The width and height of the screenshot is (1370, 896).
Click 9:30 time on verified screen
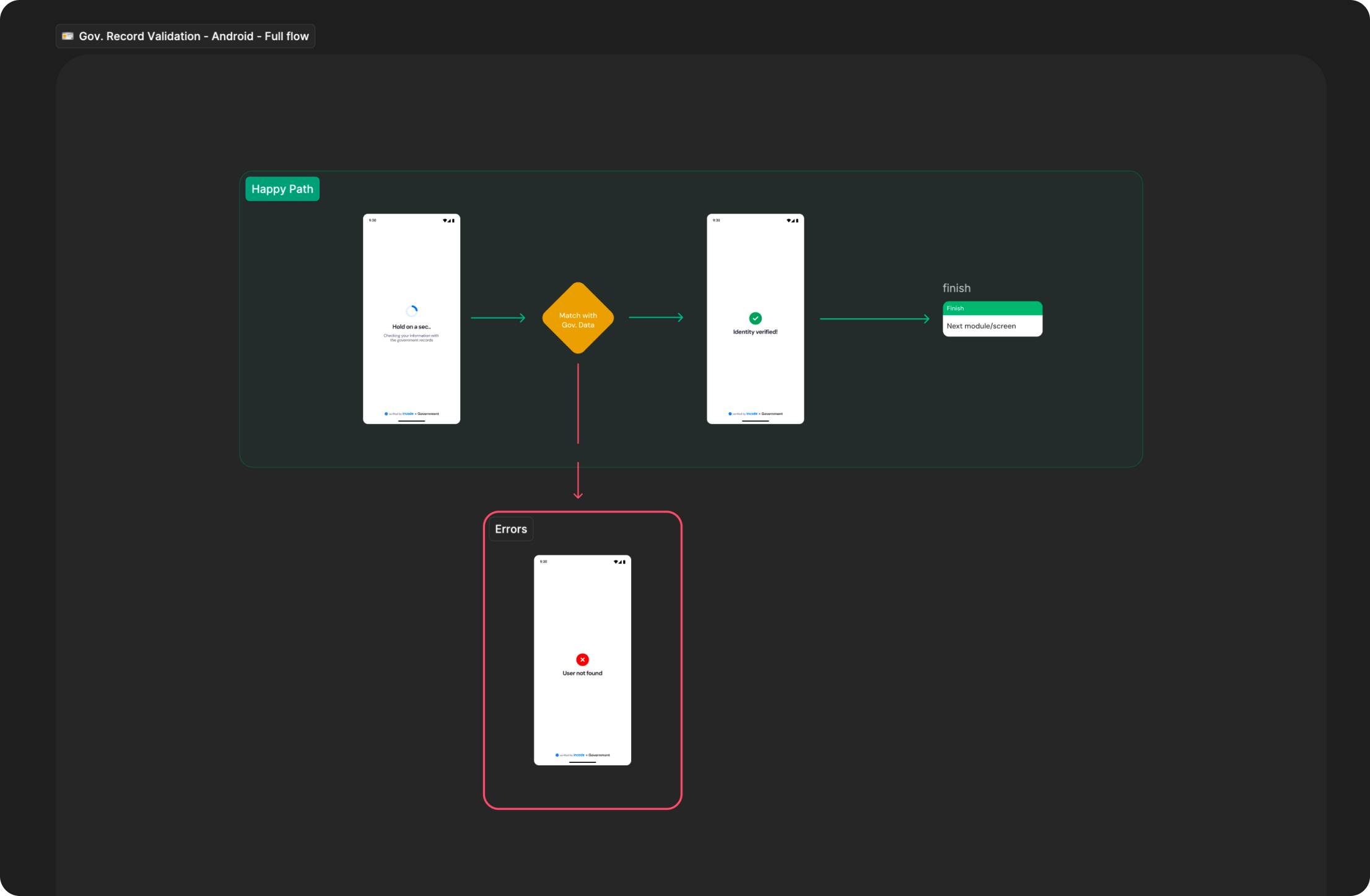pos(716,220)
